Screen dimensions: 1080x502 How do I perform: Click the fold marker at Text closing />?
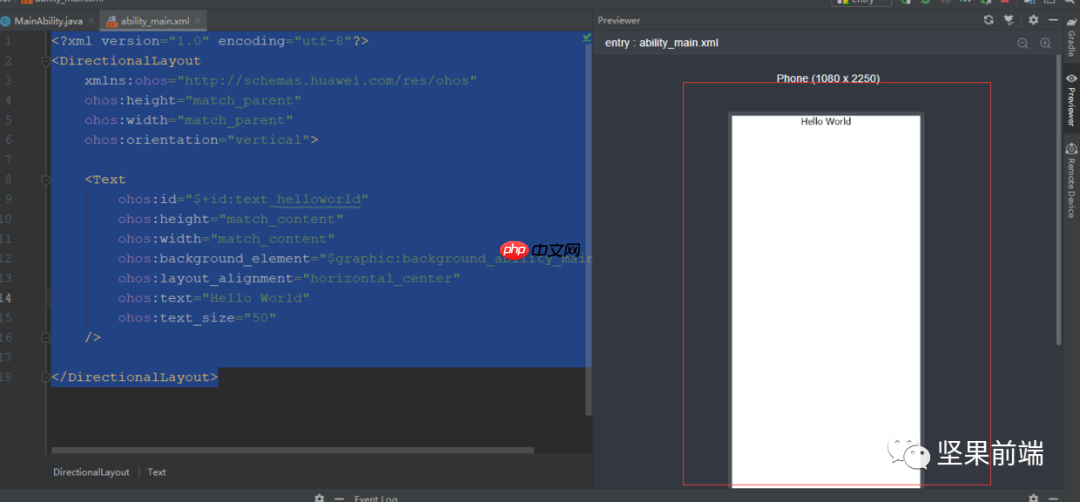click(46, 337)
